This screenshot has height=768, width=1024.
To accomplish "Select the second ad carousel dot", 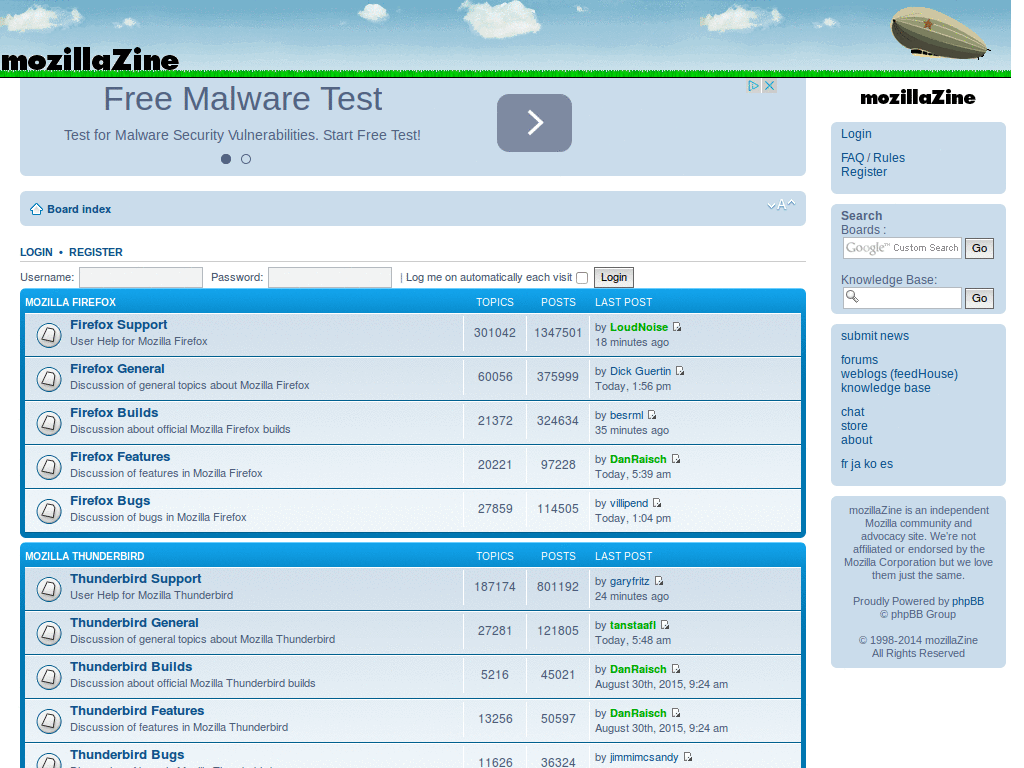I will pyautogui.click(x=246, y=159).
